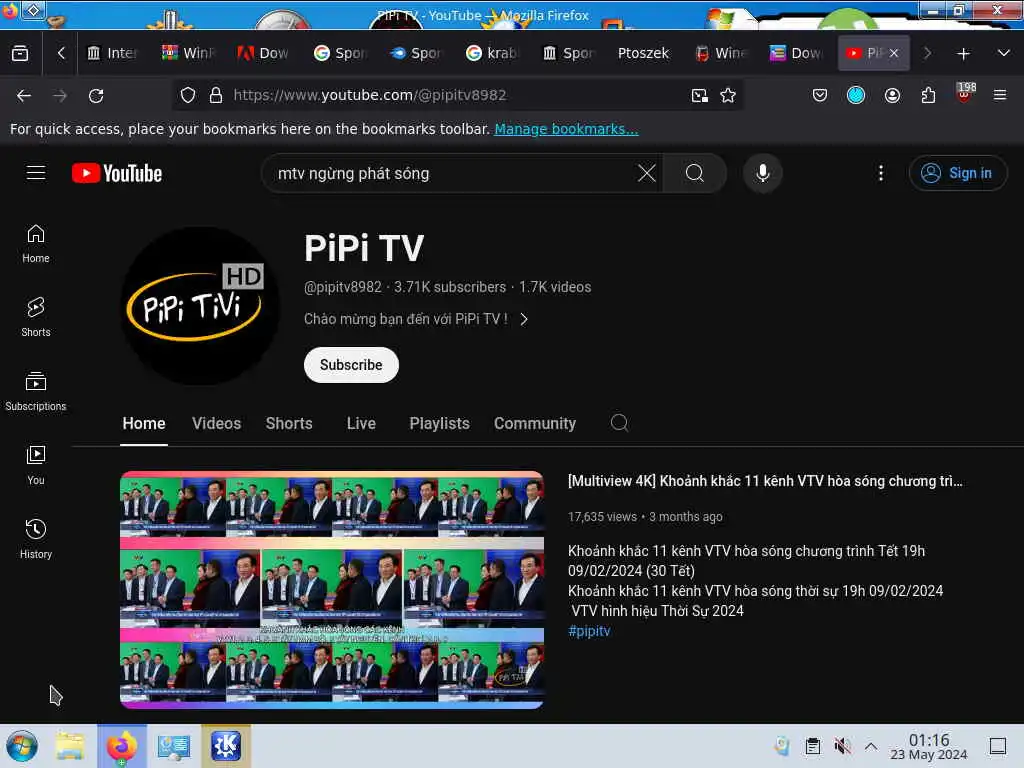
Task: Open the Multiview 4K video title
Action: 765,481
